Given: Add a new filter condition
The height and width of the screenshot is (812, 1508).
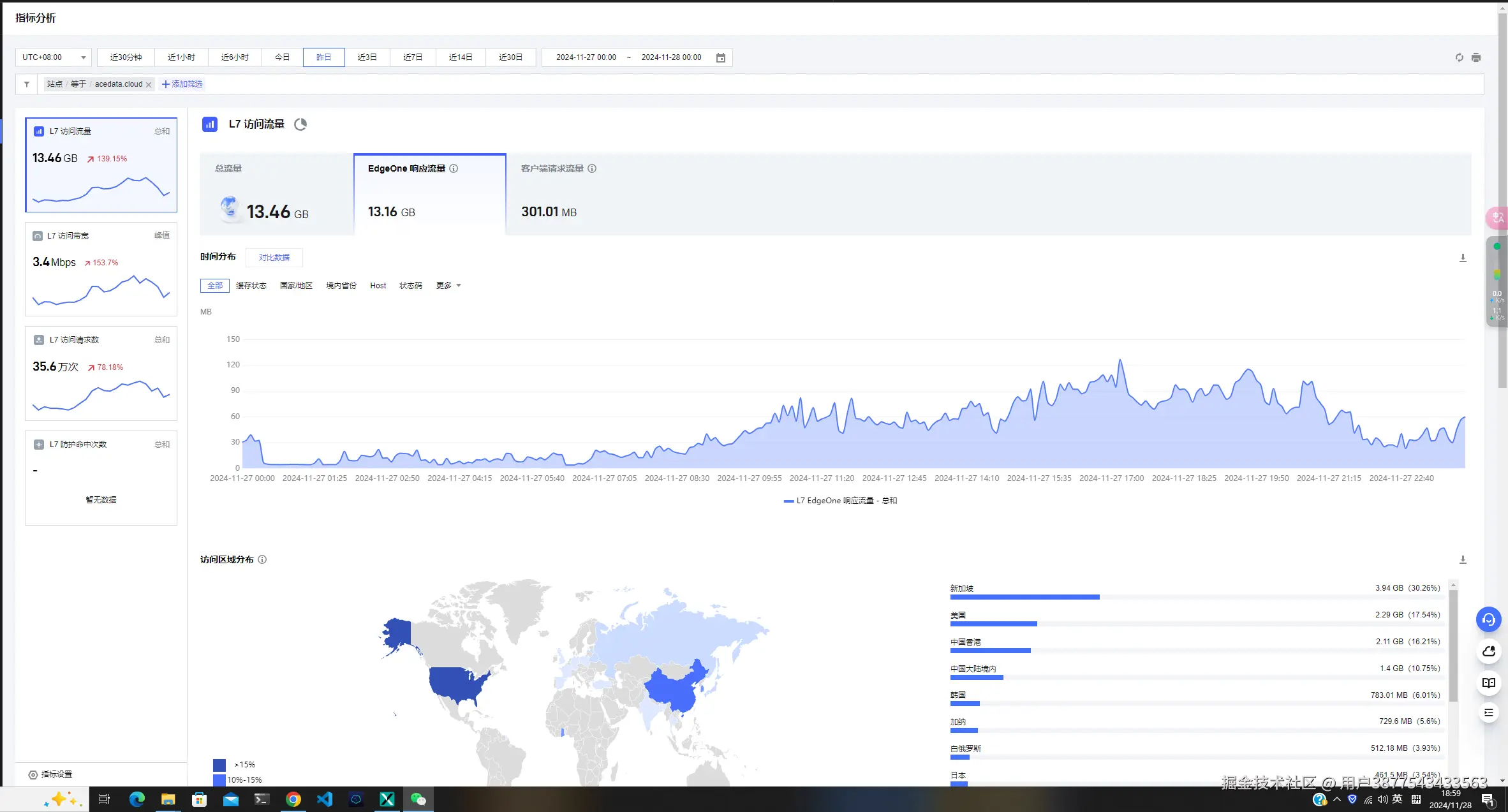Looking at the screenshot, I should pos(182,84).
